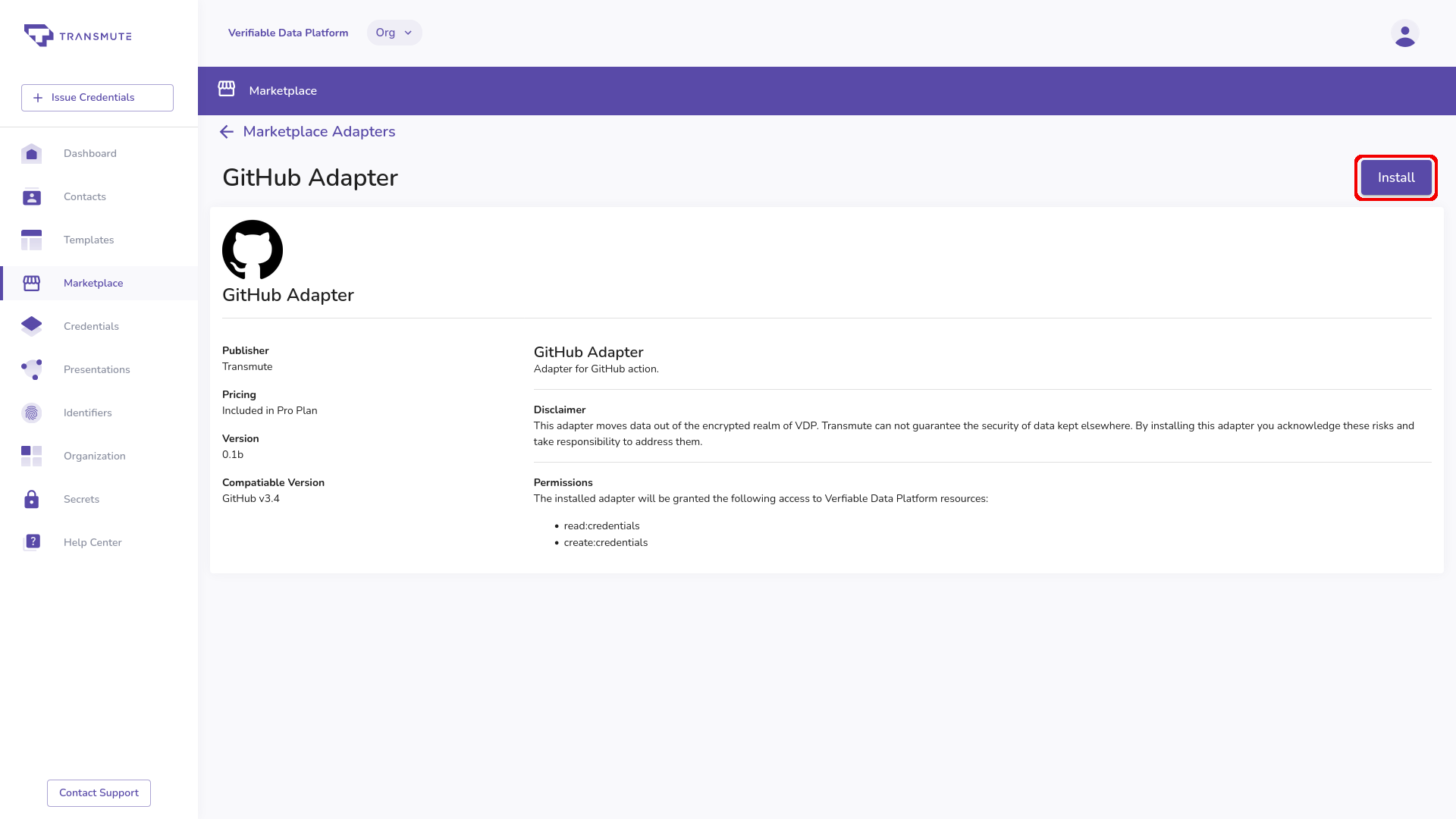Screen dimensions: 1456x819
Task: Click the Marketplace storefront sidebar icon
Action: (31, 283)
